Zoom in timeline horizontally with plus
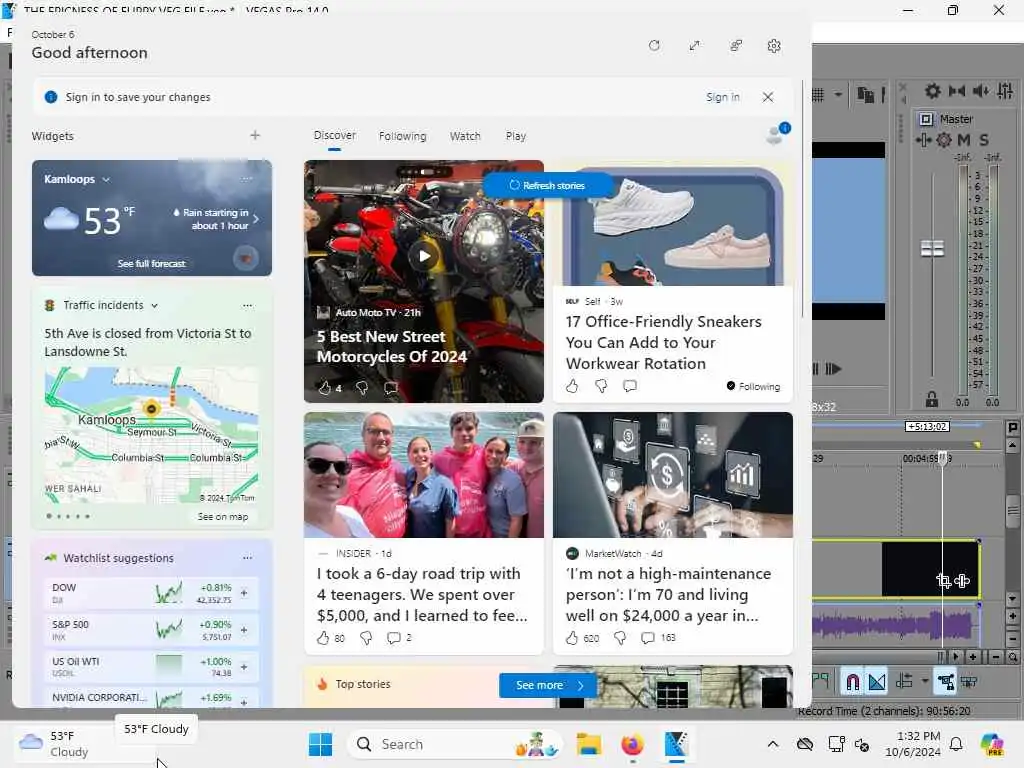Screen dimensions: 1024x768 coord(973,657)
